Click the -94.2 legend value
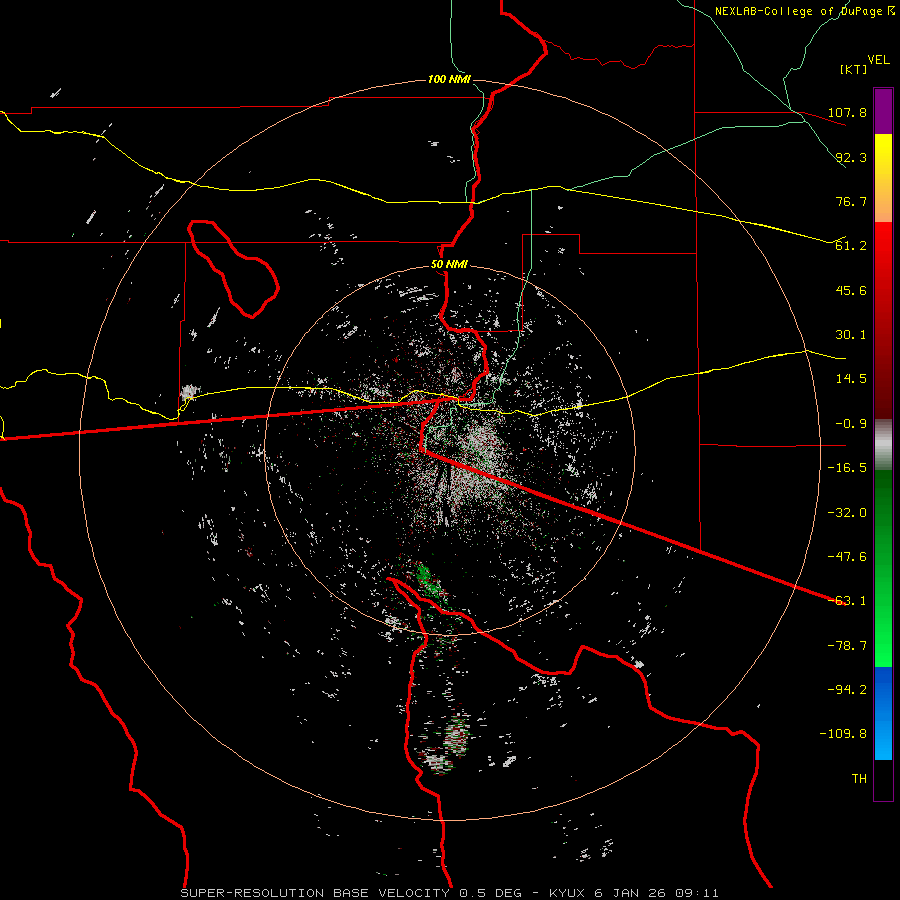Image resolution: width=900 pixels, height=900 pixels. [x=847, y=690]
